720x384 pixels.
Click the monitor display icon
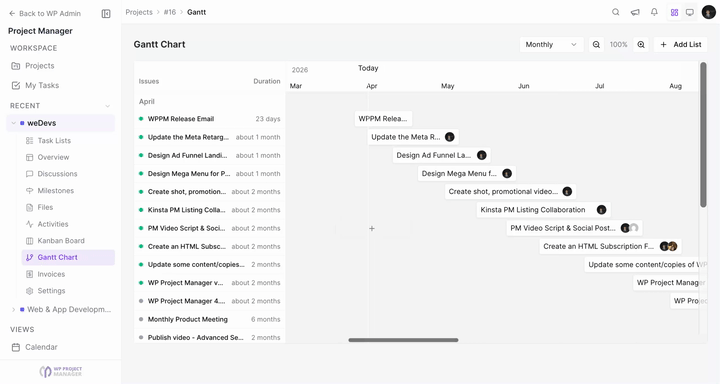[x=690, y=12]
